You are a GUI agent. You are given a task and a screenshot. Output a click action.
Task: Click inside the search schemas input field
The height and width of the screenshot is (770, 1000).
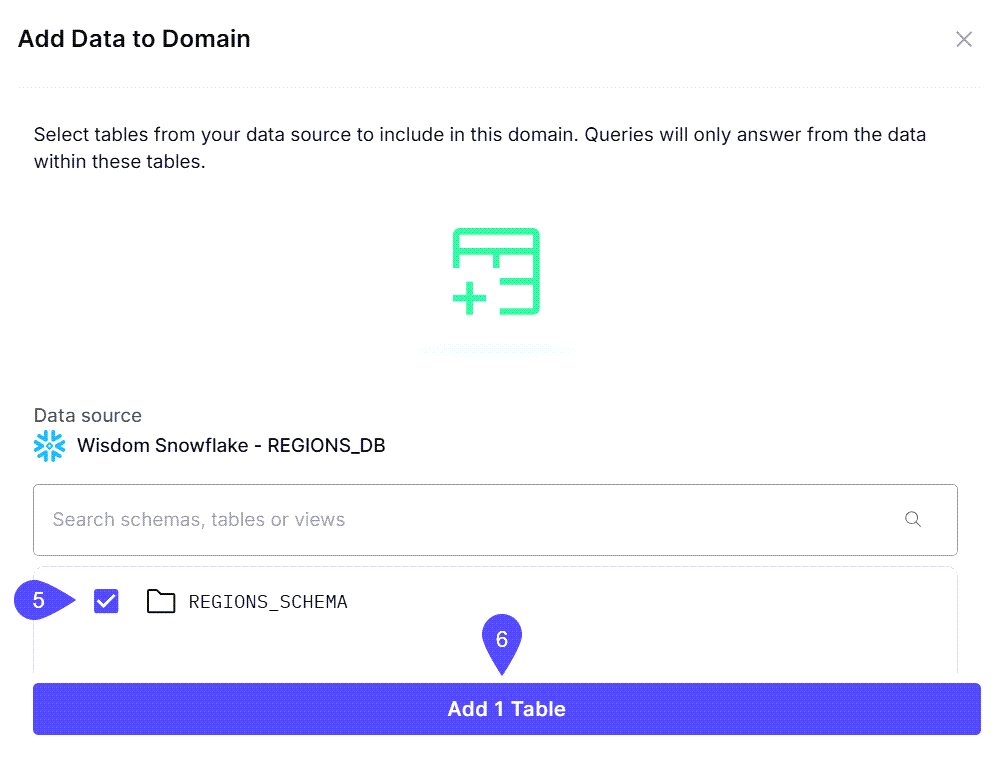[400, 519]
